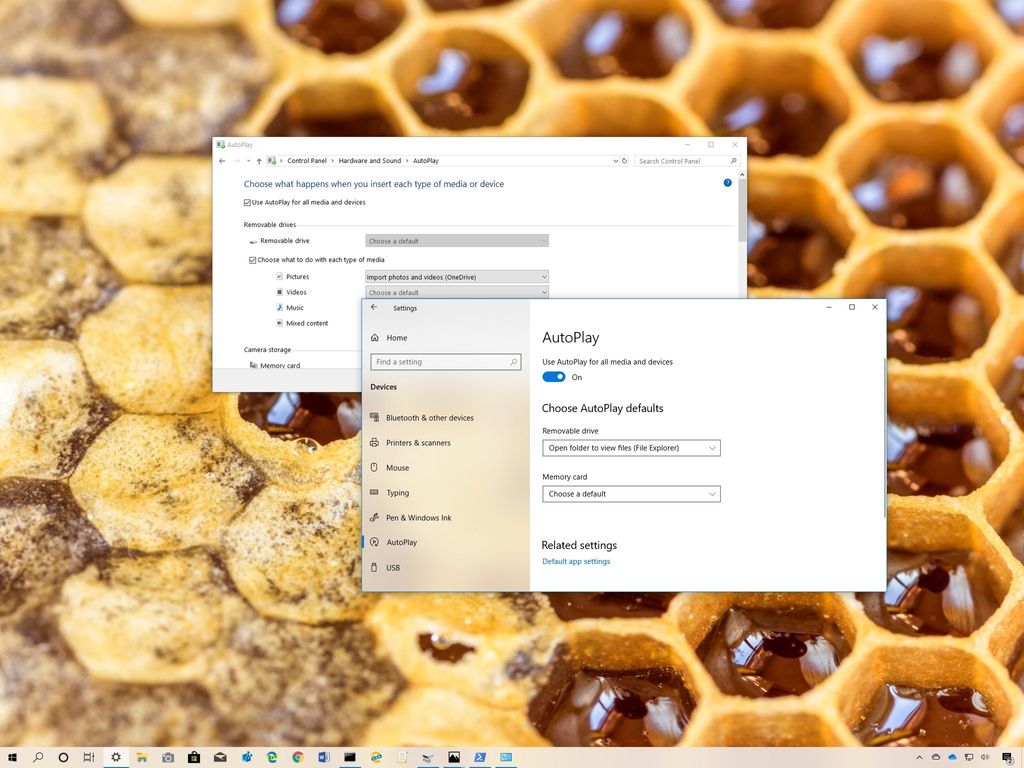
Task: Toggle Use AutoPlay for all media and devices
Action: (554, 377)
